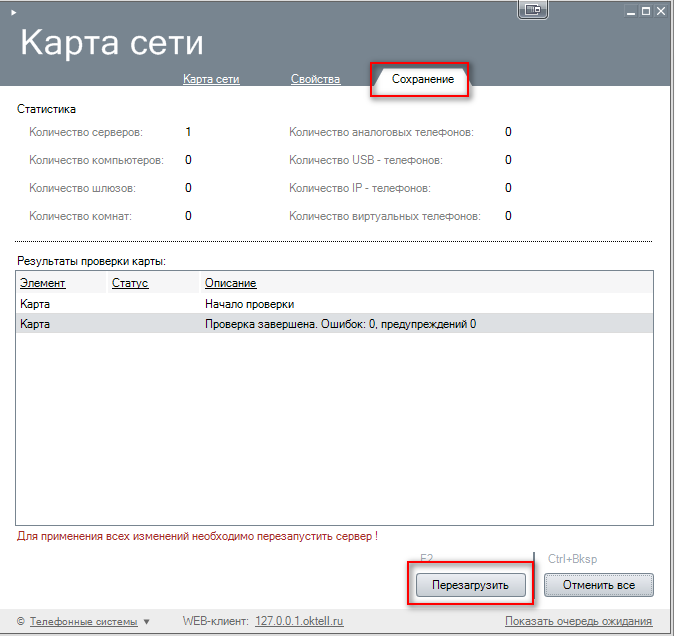Screen dimensions: 676x636
Task: Maximize the application window
Action: (646, 10)
